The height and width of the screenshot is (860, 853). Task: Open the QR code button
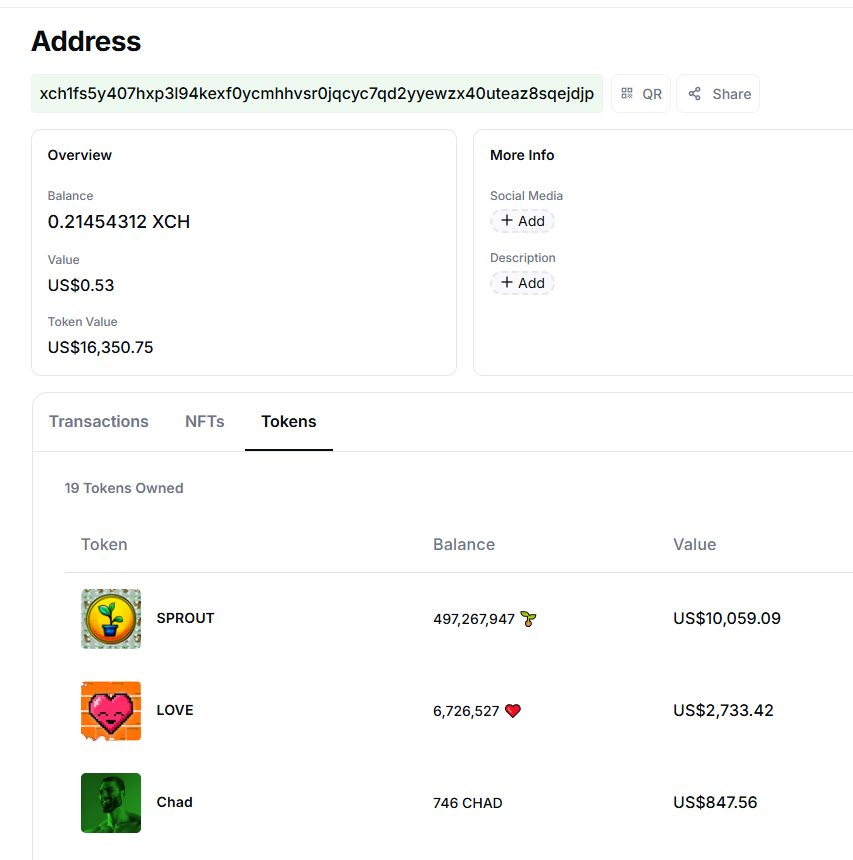point(641,94)
